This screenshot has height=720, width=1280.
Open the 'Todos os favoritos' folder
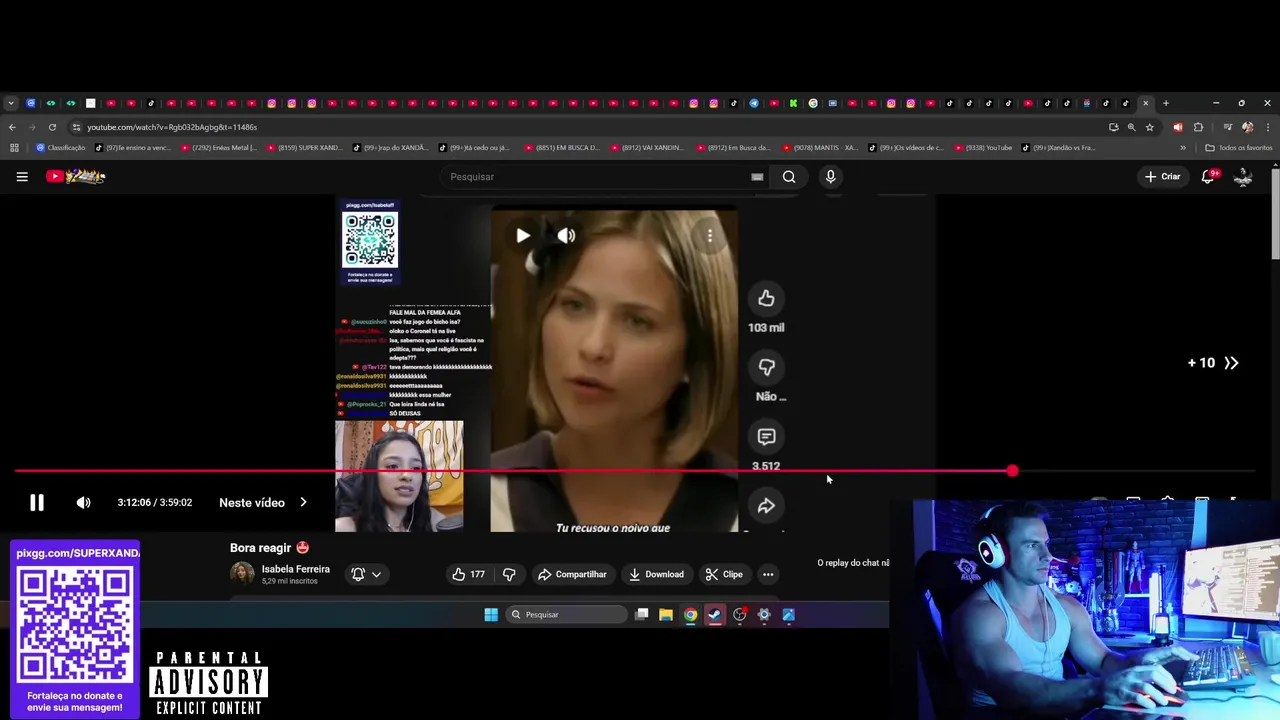(1239, 148)
